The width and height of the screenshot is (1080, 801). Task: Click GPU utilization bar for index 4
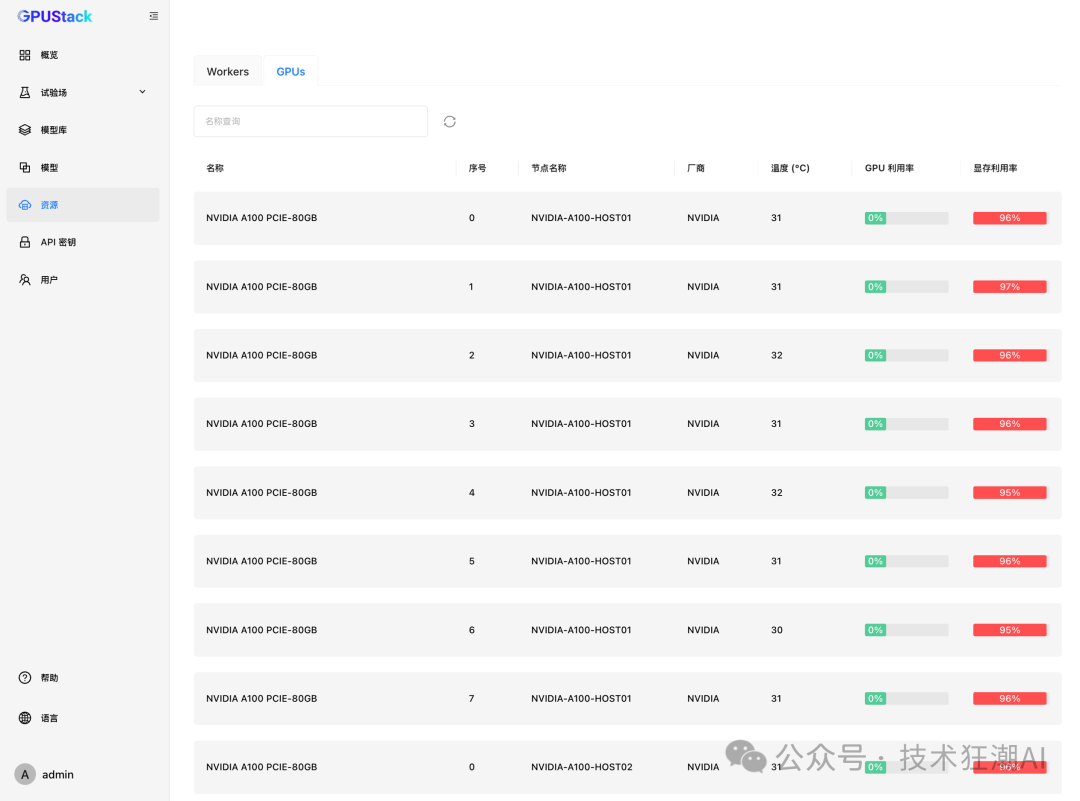point(906,493)
